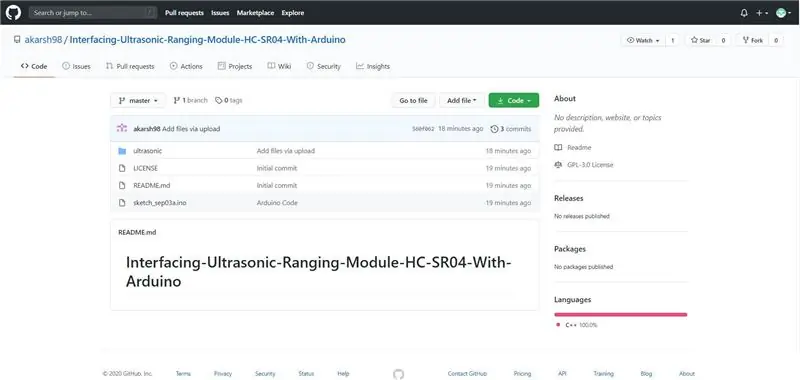
Task: Switch to the Insights tab
Action: click(x=373, y=66)
